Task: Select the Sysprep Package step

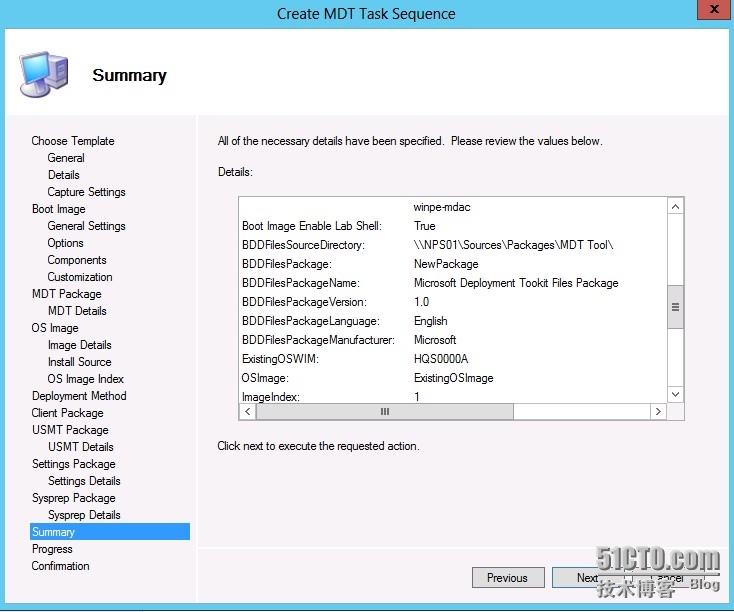Action: (73, 498)
